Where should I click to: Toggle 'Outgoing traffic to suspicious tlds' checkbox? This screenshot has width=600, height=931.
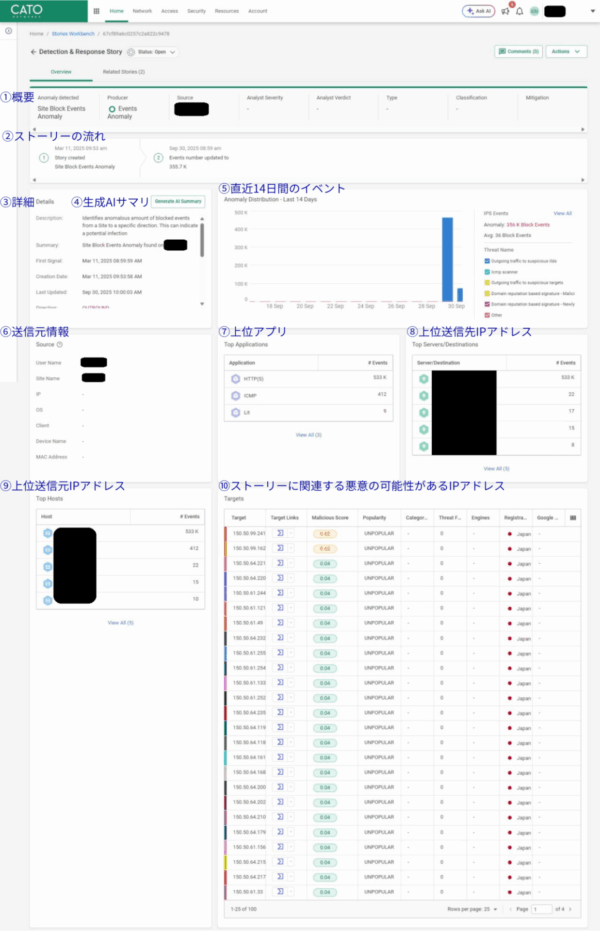(486, 261)
